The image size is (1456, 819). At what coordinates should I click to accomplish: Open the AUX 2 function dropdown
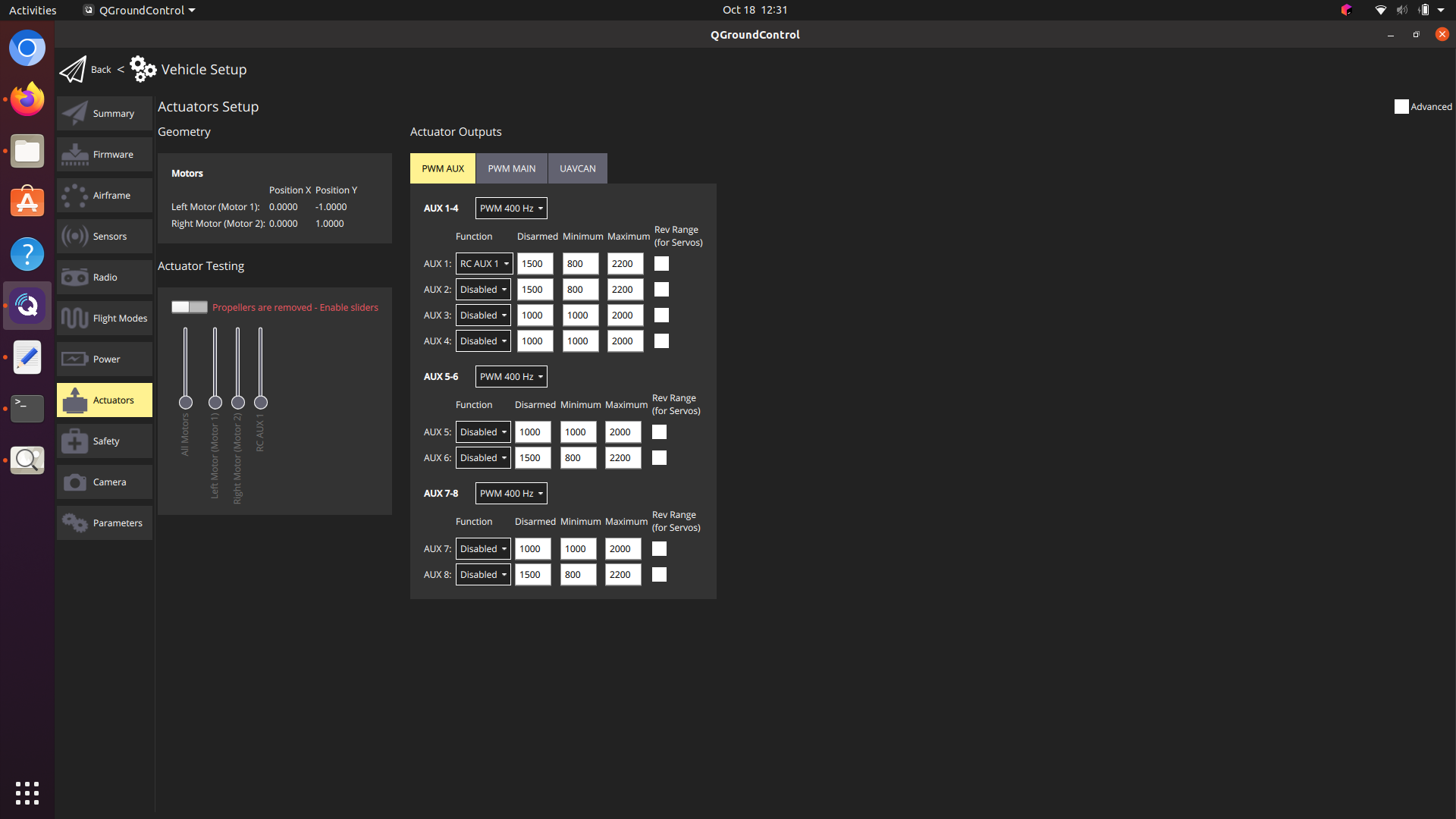pos(483,290)
